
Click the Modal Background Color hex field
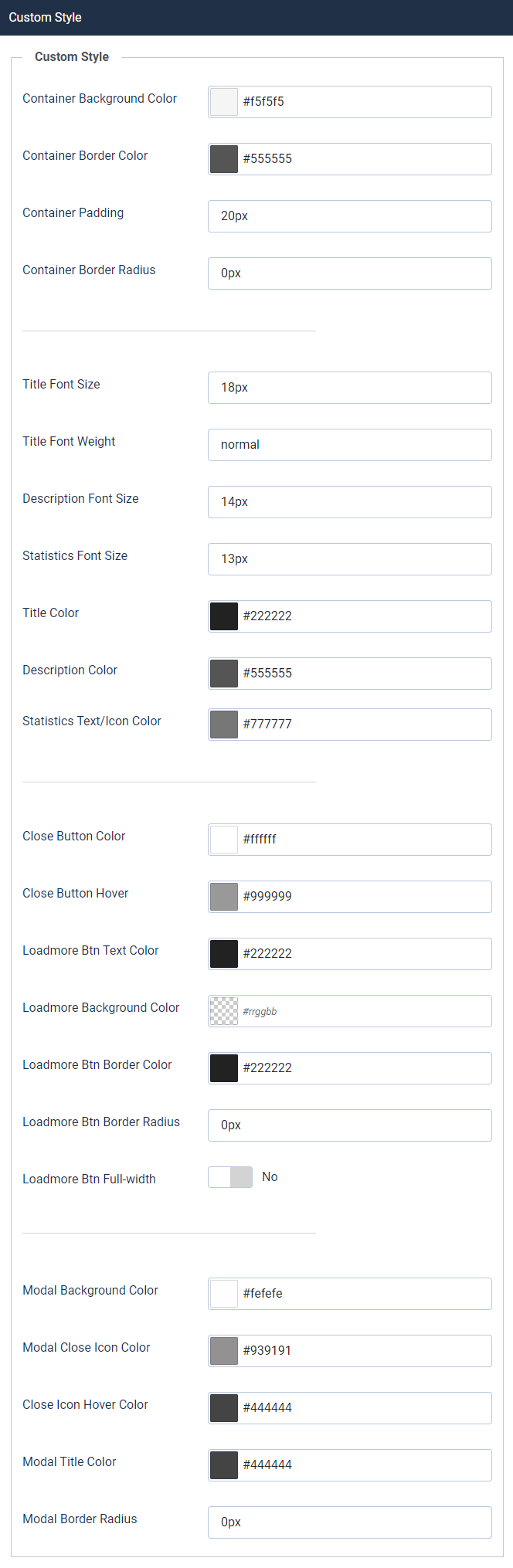pos(363,1294)
